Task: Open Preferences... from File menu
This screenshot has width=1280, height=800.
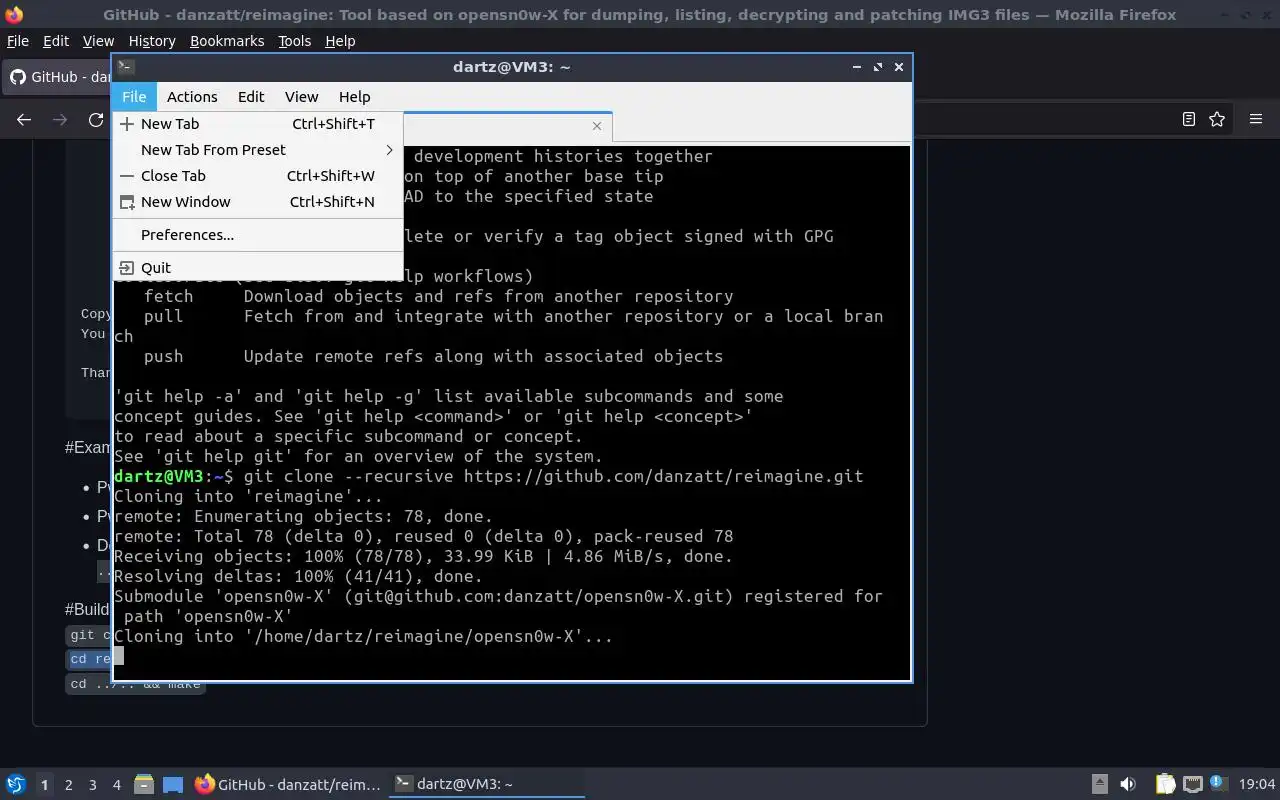Action: 258,235
